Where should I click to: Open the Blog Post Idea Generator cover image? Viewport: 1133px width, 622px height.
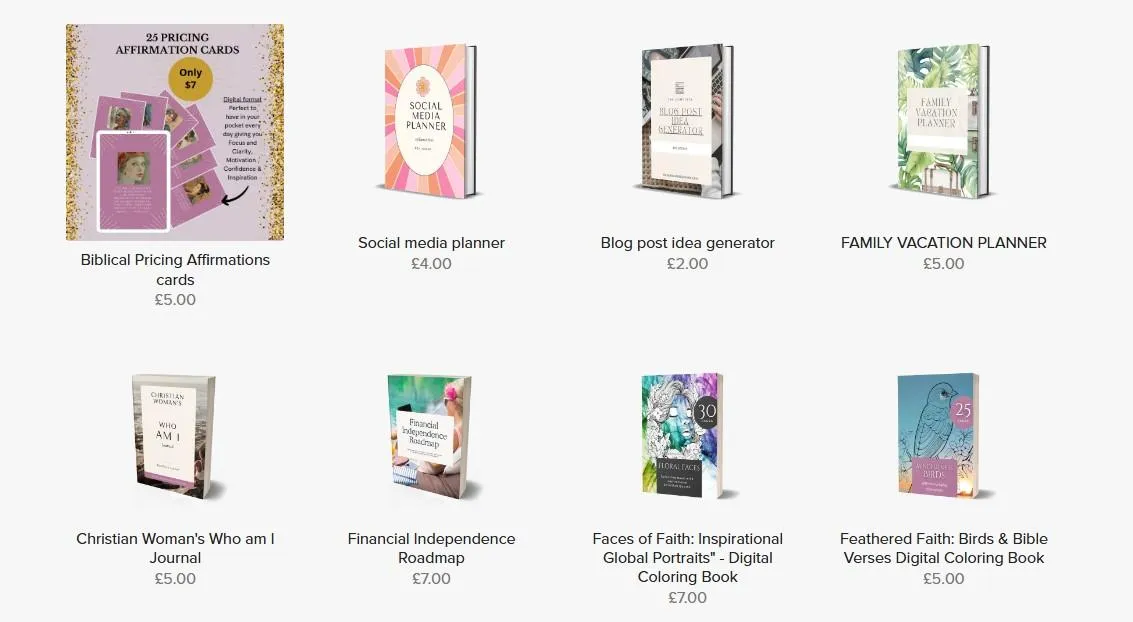point(686,121)
